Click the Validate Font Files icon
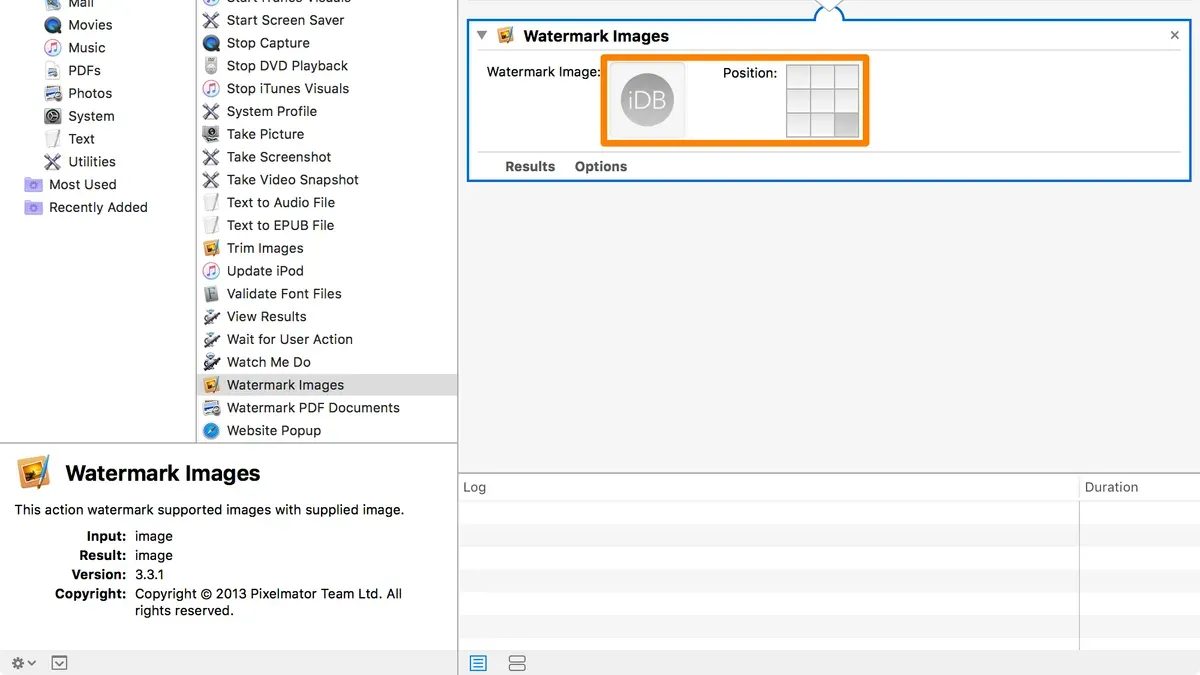The height and width of the screenshot is (675, 1200). point(211,294)
